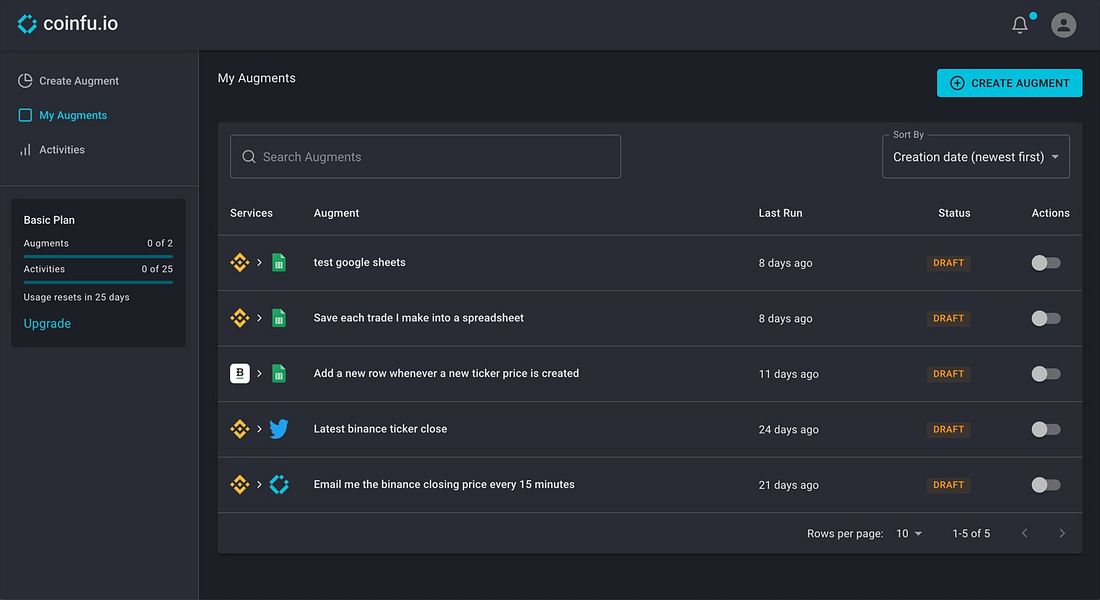The image size is (1100, 600).
Task: Open the Sort By dropdown
Action: coord(976,156)
